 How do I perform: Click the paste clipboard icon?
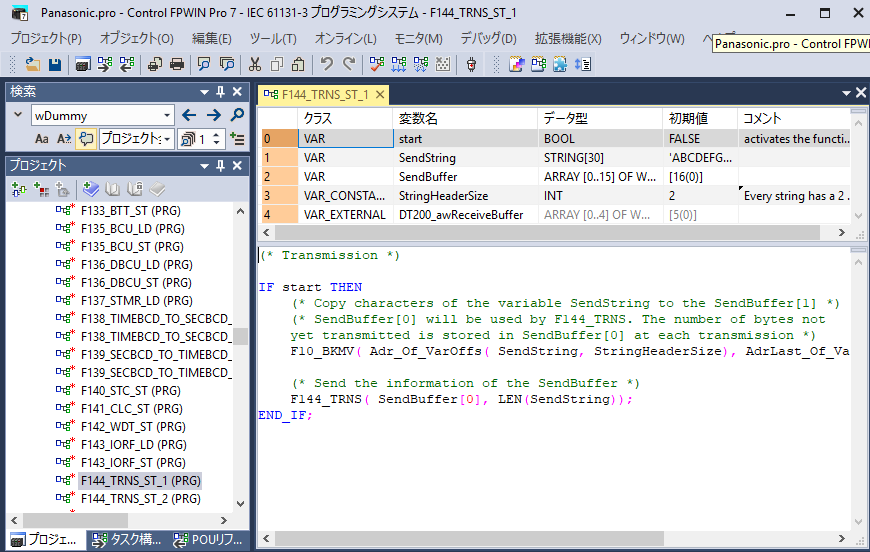pos(299,65)
